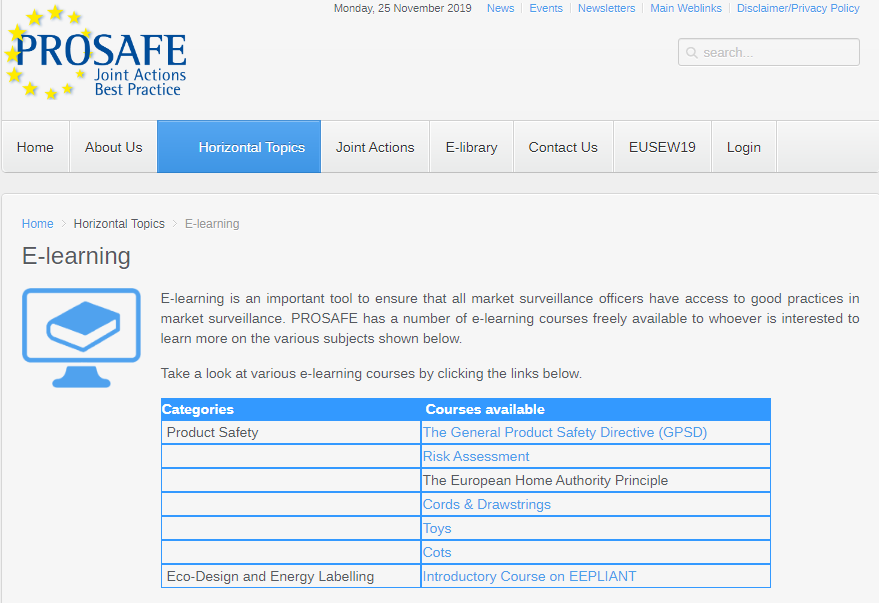
Task: Open the News link
Action: coord(500,8)
